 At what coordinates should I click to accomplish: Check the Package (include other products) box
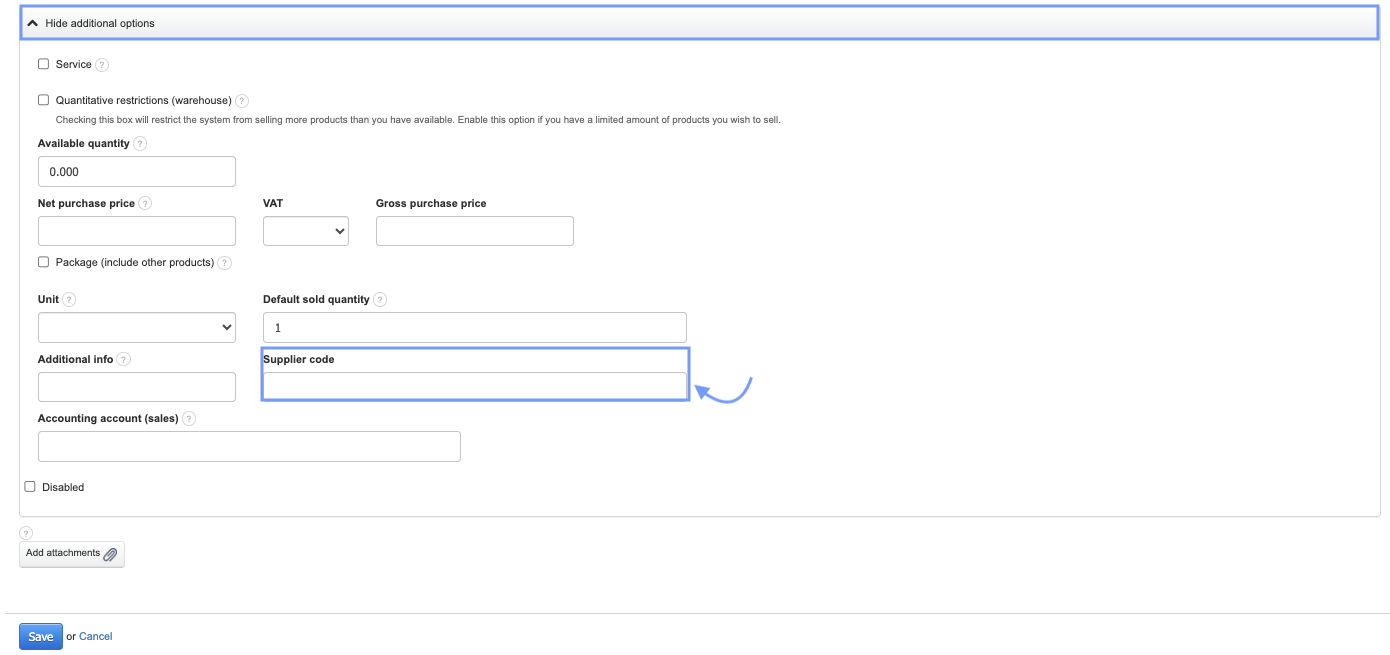point(43,262)
